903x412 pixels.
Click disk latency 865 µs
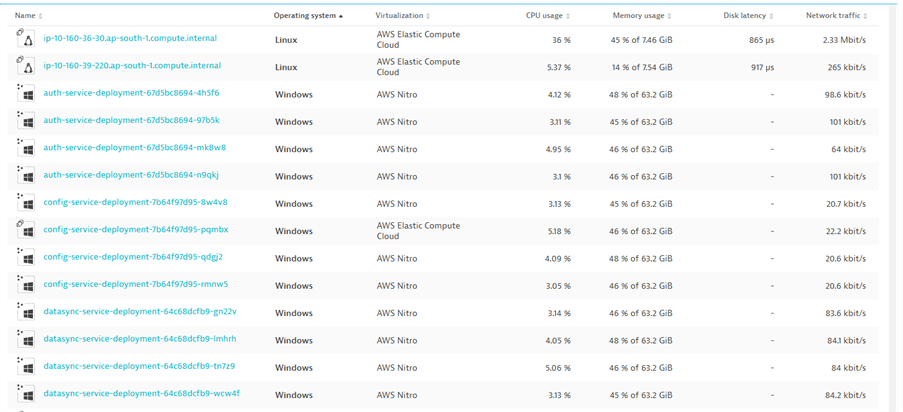(x=762, y=40)
